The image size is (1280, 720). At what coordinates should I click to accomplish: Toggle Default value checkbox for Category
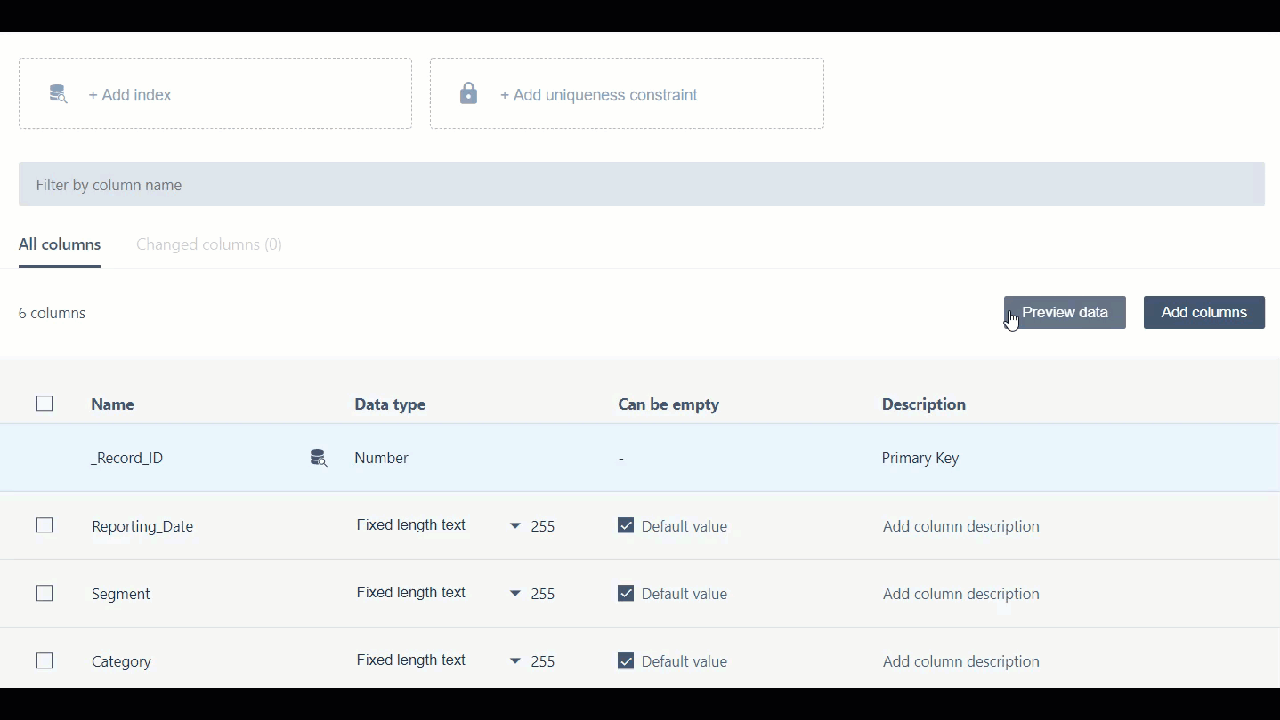(x=626, y=661)
